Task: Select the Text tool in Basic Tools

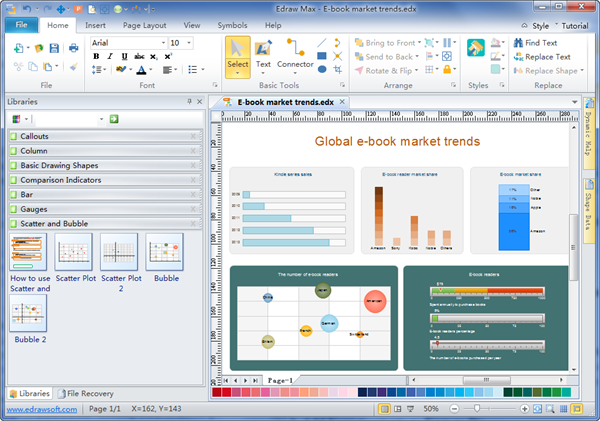Action: [x=263, y=54]
